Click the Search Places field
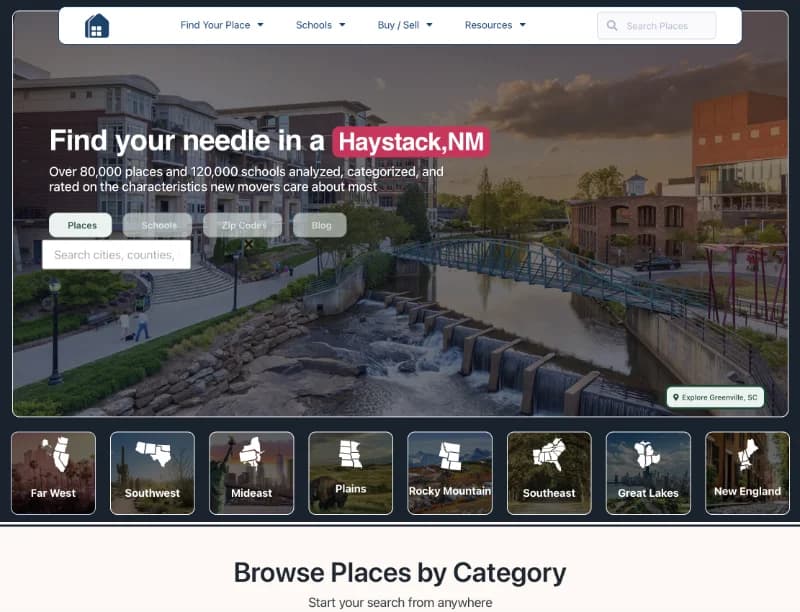Screen dimensions: 800x612 click(x=657, y=26)
